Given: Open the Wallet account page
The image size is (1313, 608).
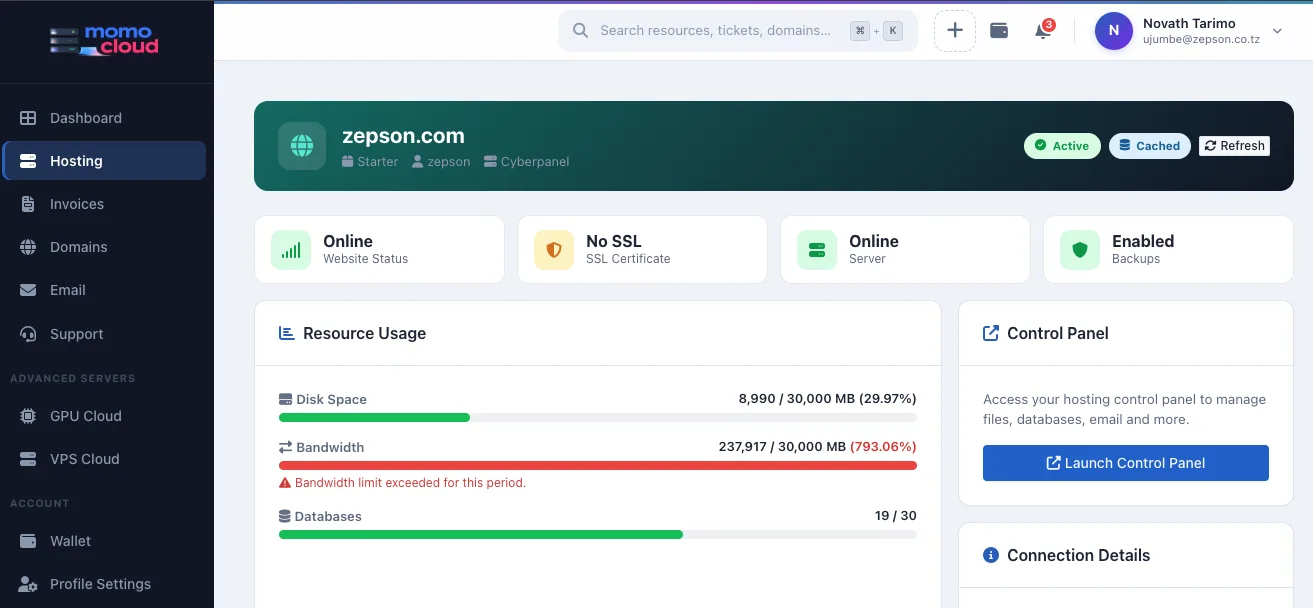Looking at the screenshot, I should coord(105,541).
